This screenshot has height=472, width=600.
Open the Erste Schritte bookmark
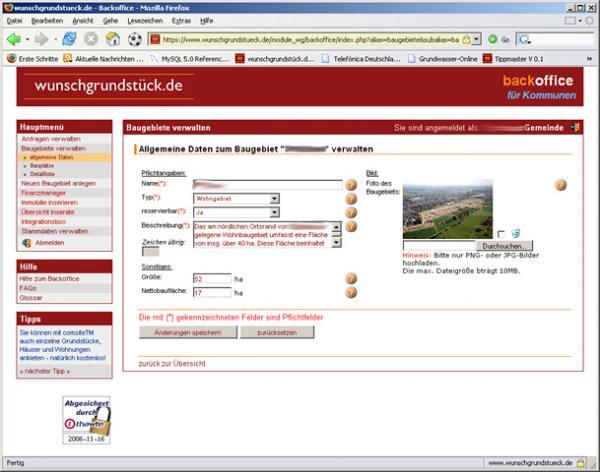tap(33, 59)
